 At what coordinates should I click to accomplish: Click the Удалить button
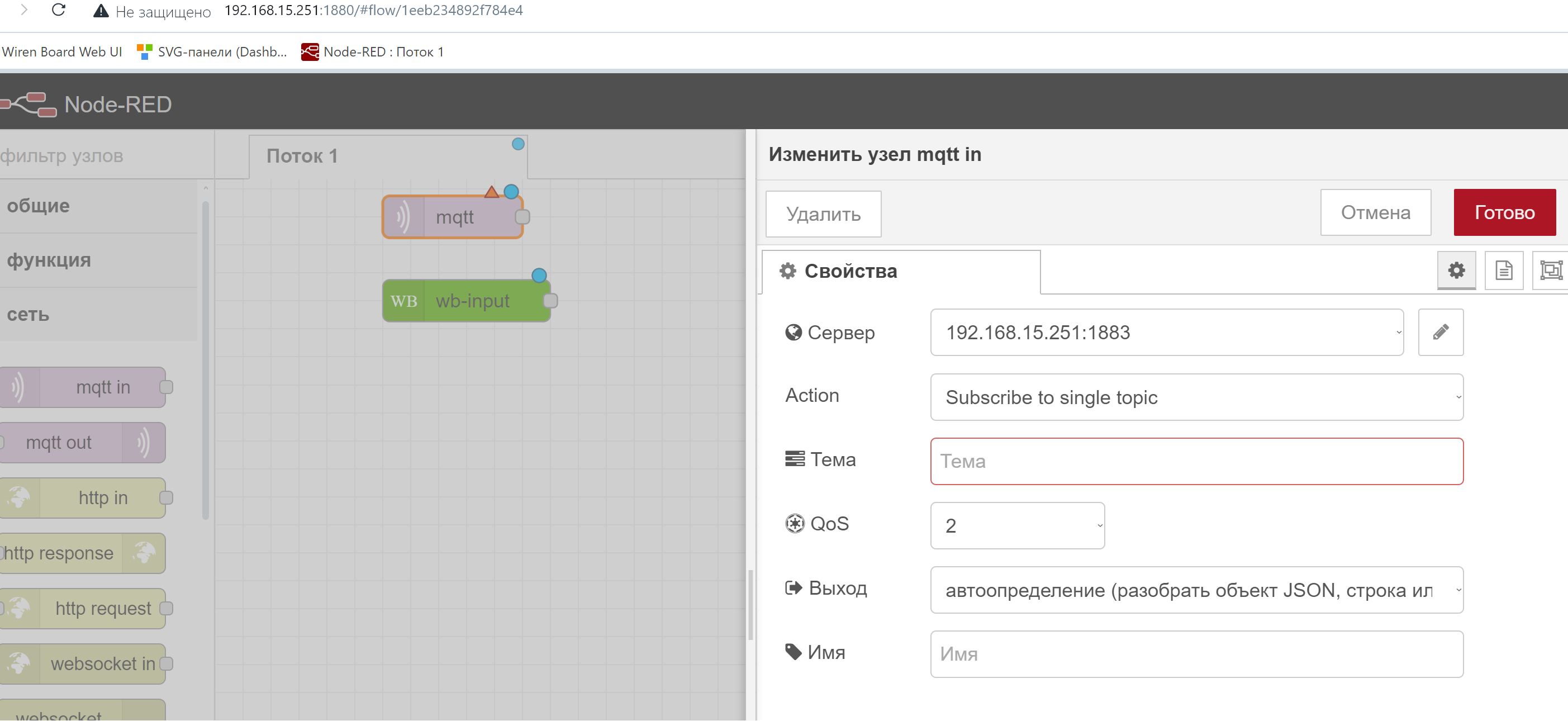(823, 215)
